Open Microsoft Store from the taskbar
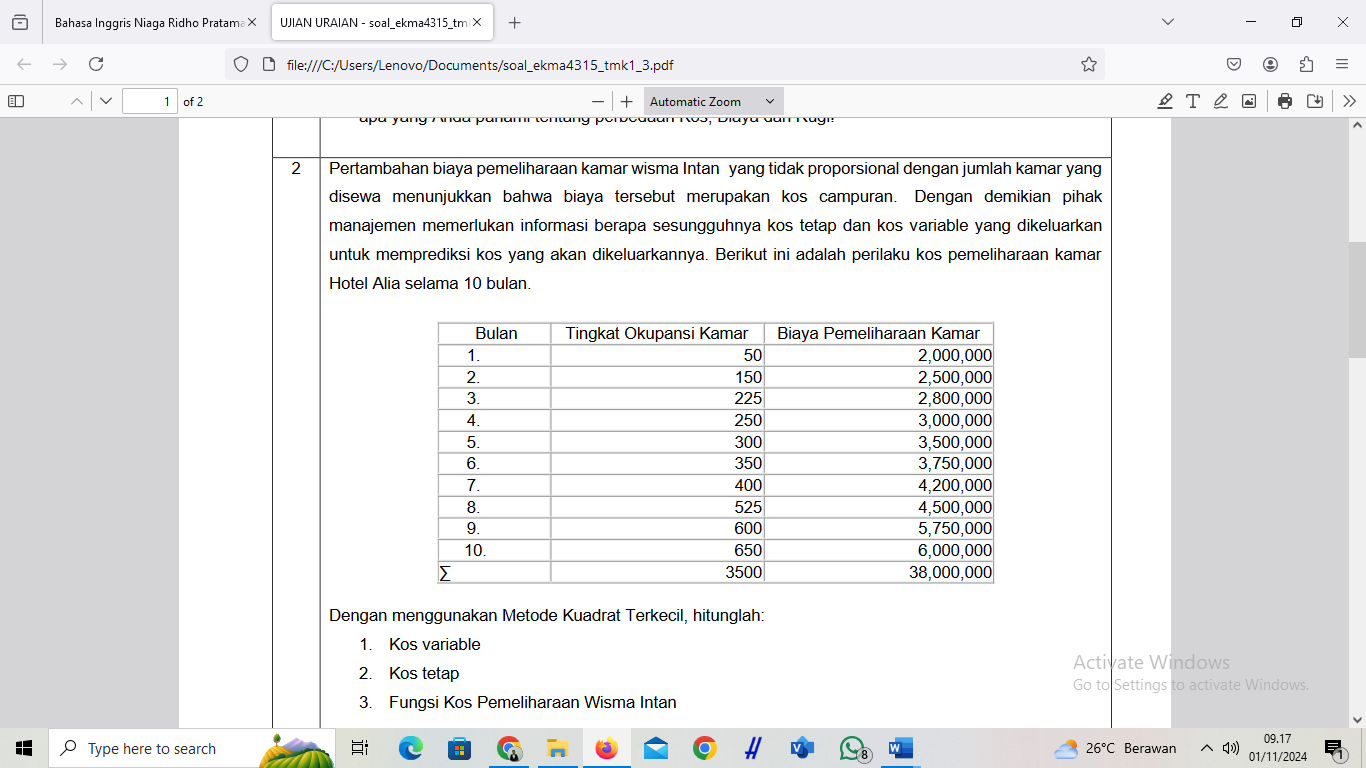 pyautogui.click(x=459, y=748)
